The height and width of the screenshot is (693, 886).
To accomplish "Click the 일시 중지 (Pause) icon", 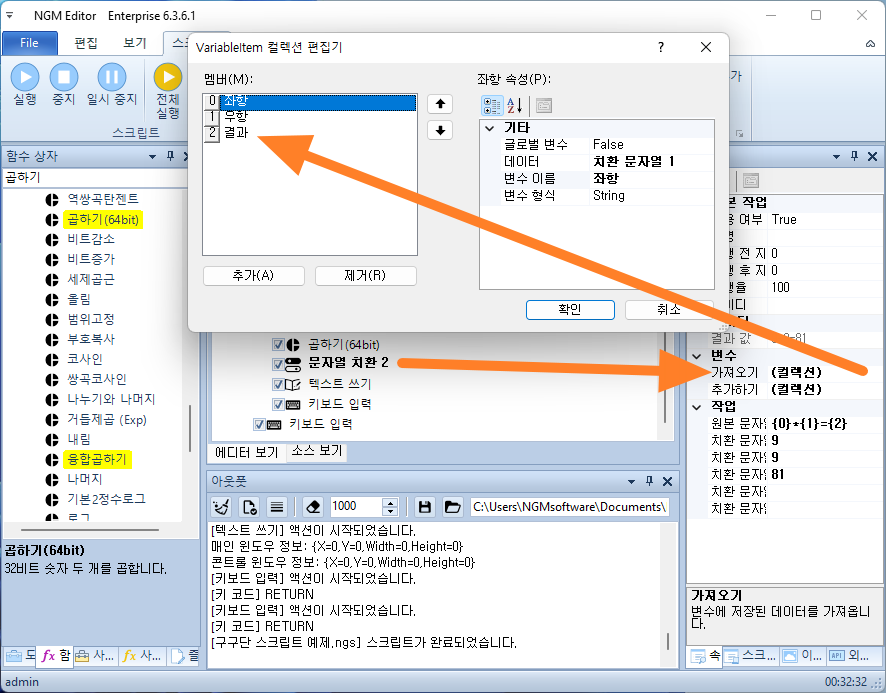I will coord(112,77).
